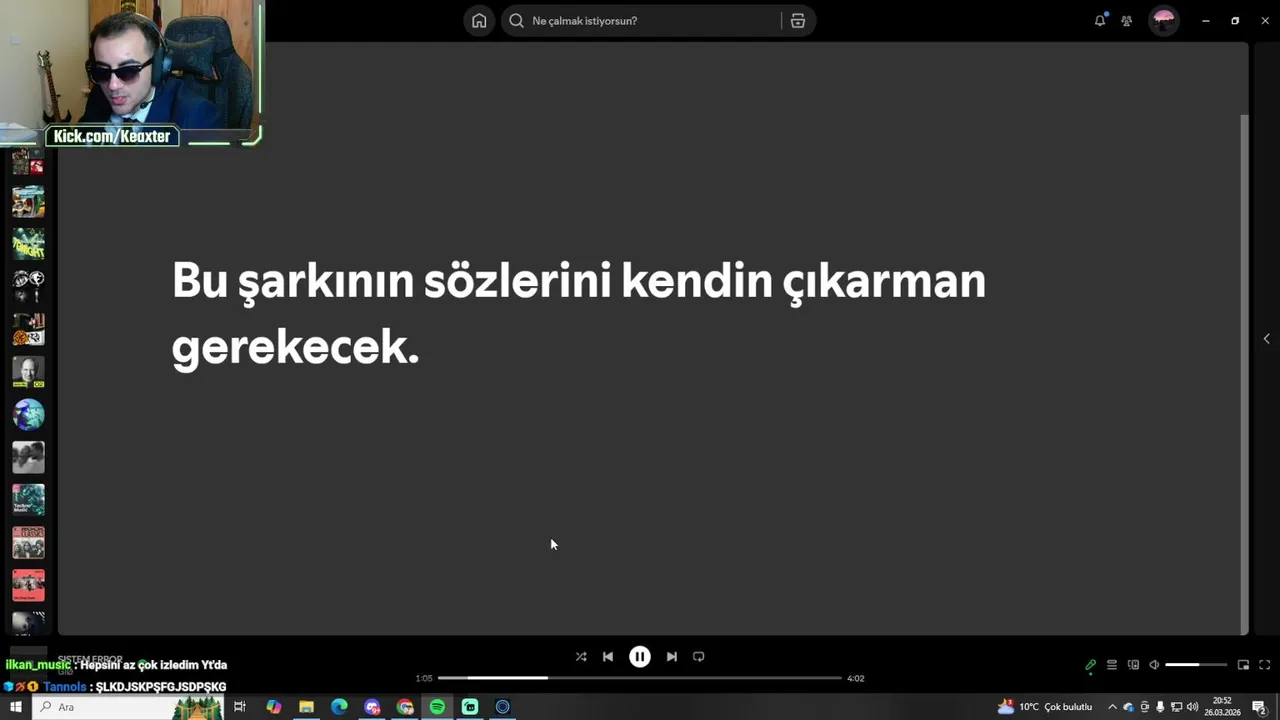The image size is (1280, 720).
Task: Open the teal Streamlabs icon on taskbar
Action: (x=470, y=707)
